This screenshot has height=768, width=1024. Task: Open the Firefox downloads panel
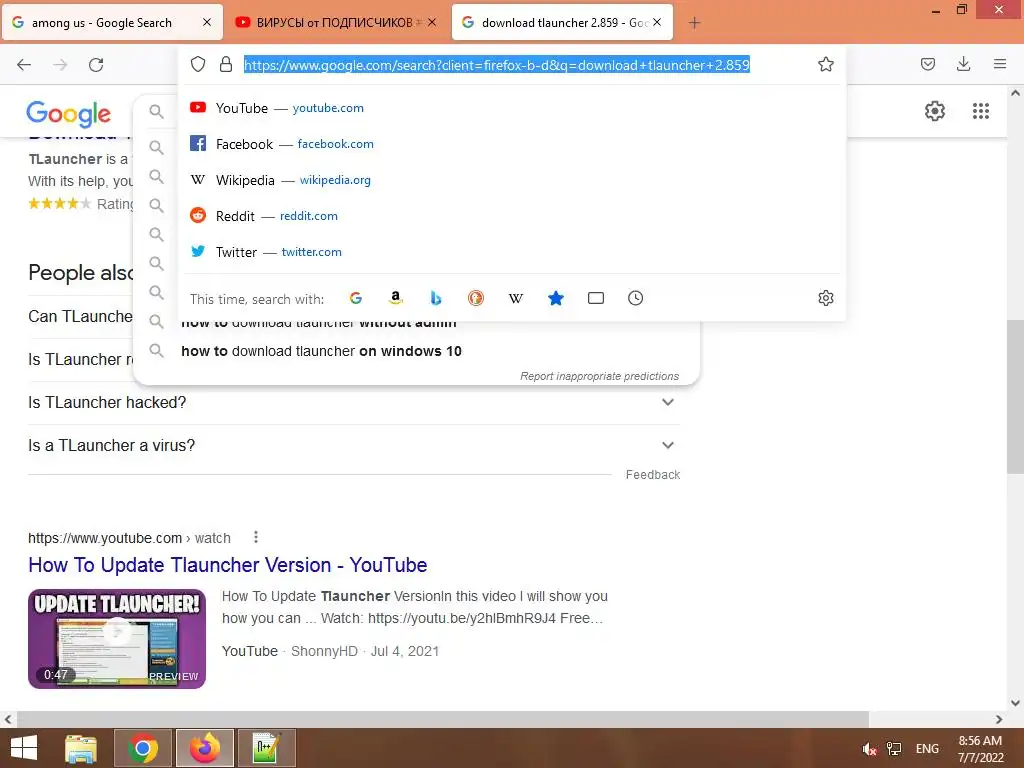tap(963, 64)
